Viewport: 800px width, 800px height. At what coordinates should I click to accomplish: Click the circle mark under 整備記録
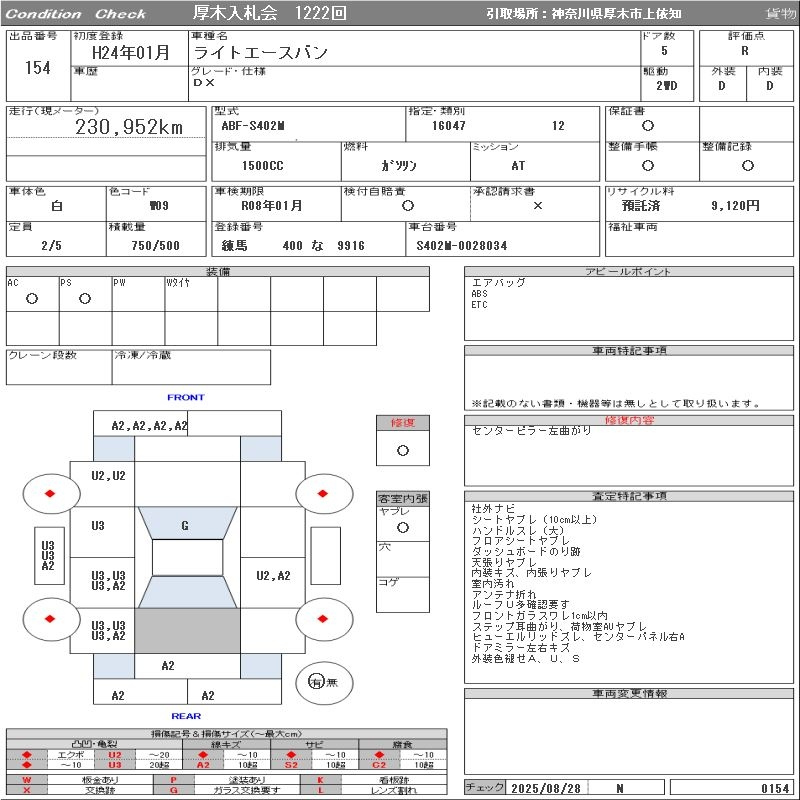click(747, 165)
